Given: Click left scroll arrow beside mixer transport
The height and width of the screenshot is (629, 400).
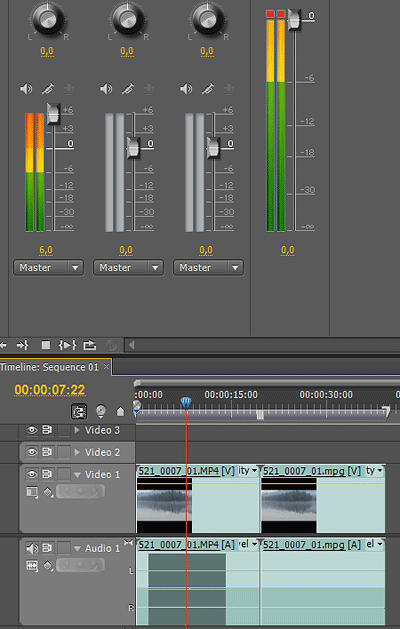Looking at the screenshot, I should pos(131,345).
